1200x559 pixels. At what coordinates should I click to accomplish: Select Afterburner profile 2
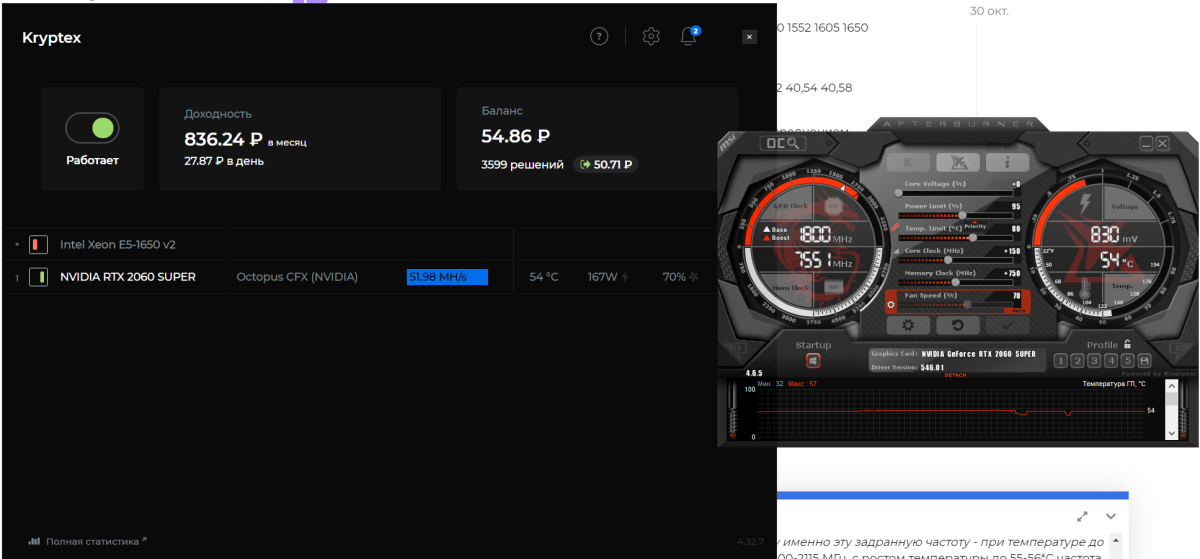1077,360
